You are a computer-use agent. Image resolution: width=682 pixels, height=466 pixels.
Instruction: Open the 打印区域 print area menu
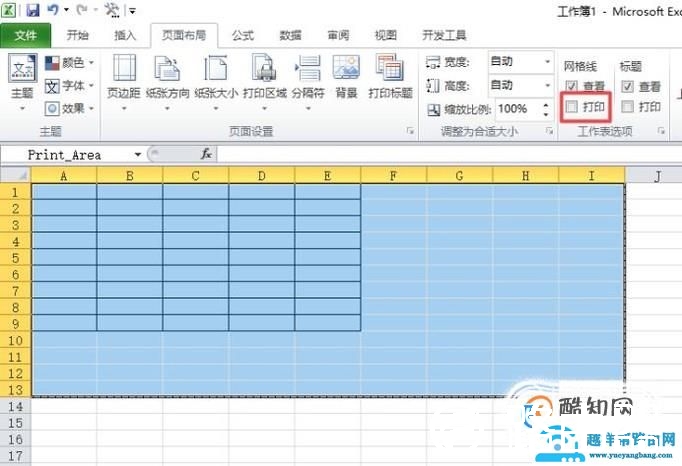(x=264, y=82)
